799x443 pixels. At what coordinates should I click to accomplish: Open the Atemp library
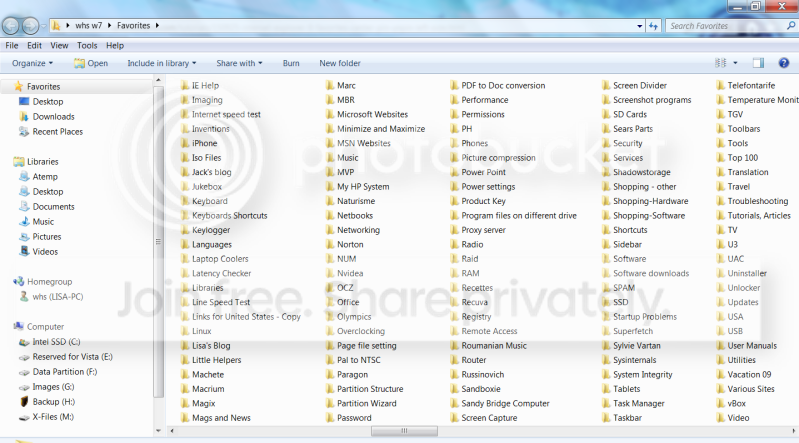(38, 176)
